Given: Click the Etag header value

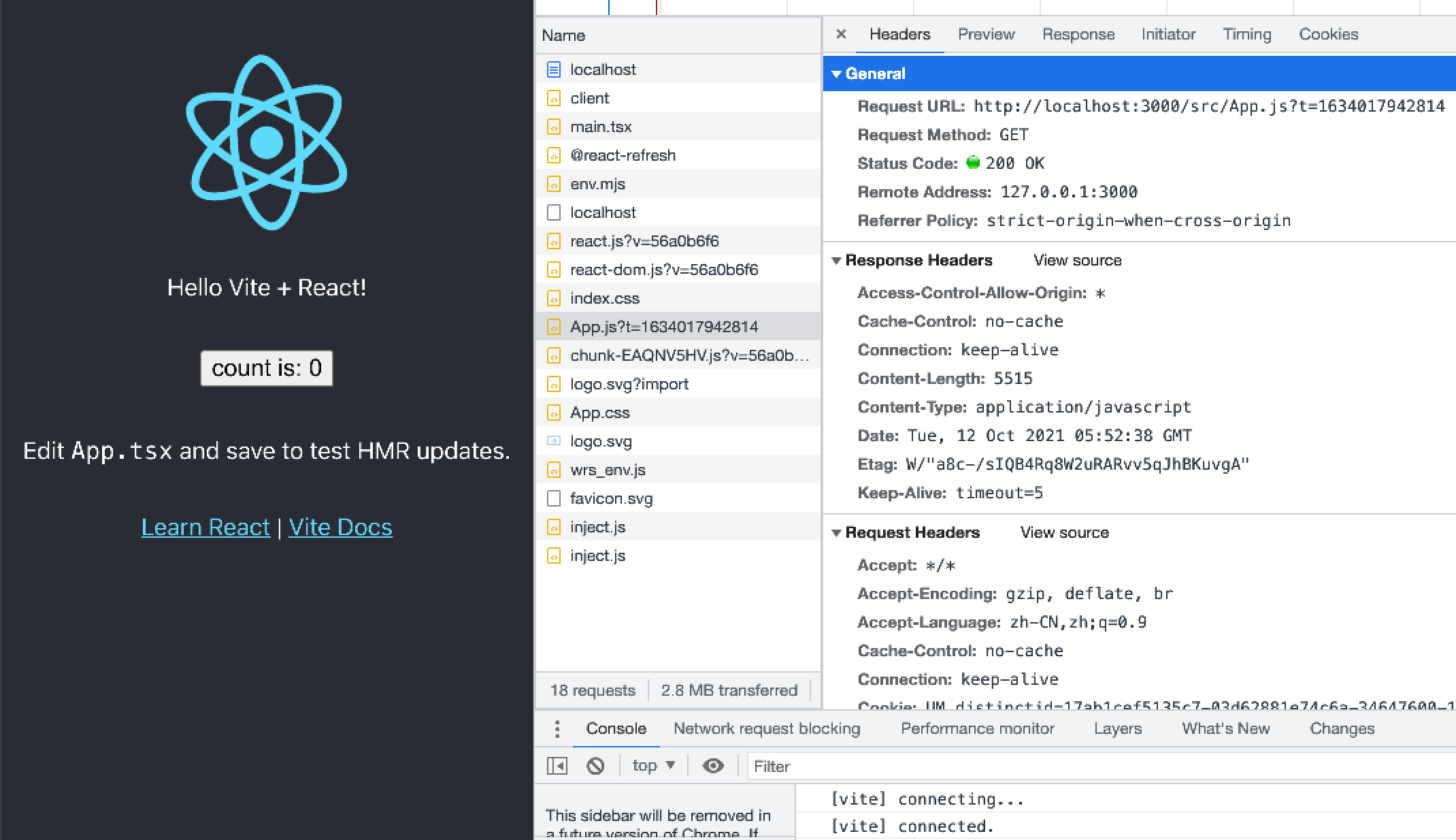Looking at the screenshot, I should click(x=1078, y=464).
